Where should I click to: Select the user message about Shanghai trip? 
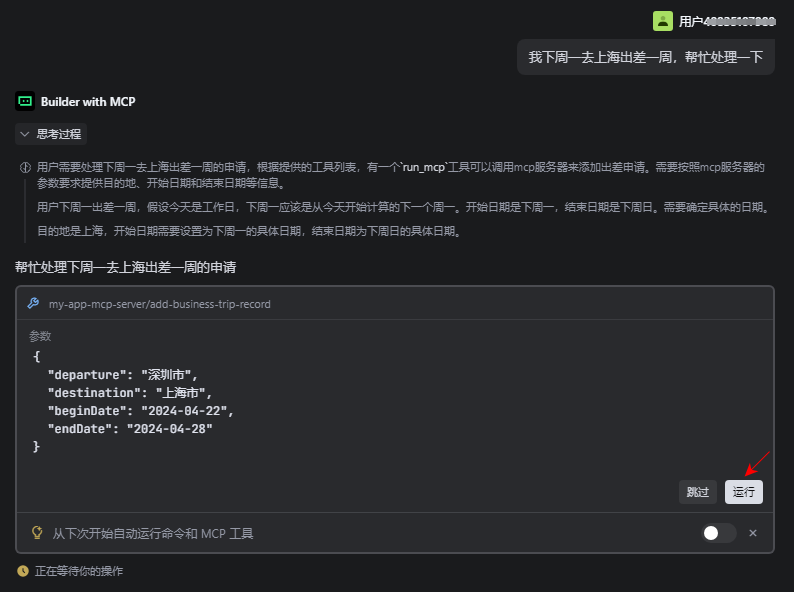[x=646, y=57]
